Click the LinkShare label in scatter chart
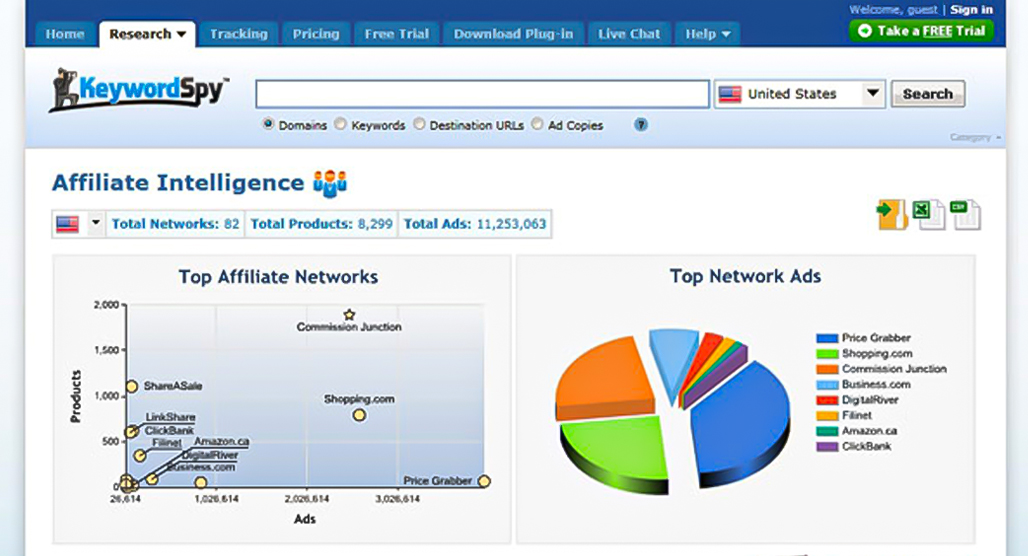The height and width of the screenshot is (556, 1028). pyautogui.click(x=170, y=417)
